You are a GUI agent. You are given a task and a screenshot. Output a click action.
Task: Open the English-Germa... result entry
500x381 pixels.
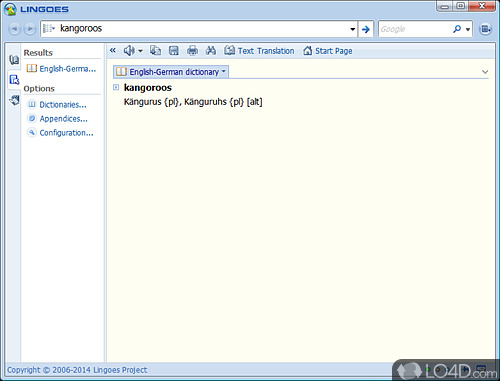pyautogui.click(x=61, y=69)
